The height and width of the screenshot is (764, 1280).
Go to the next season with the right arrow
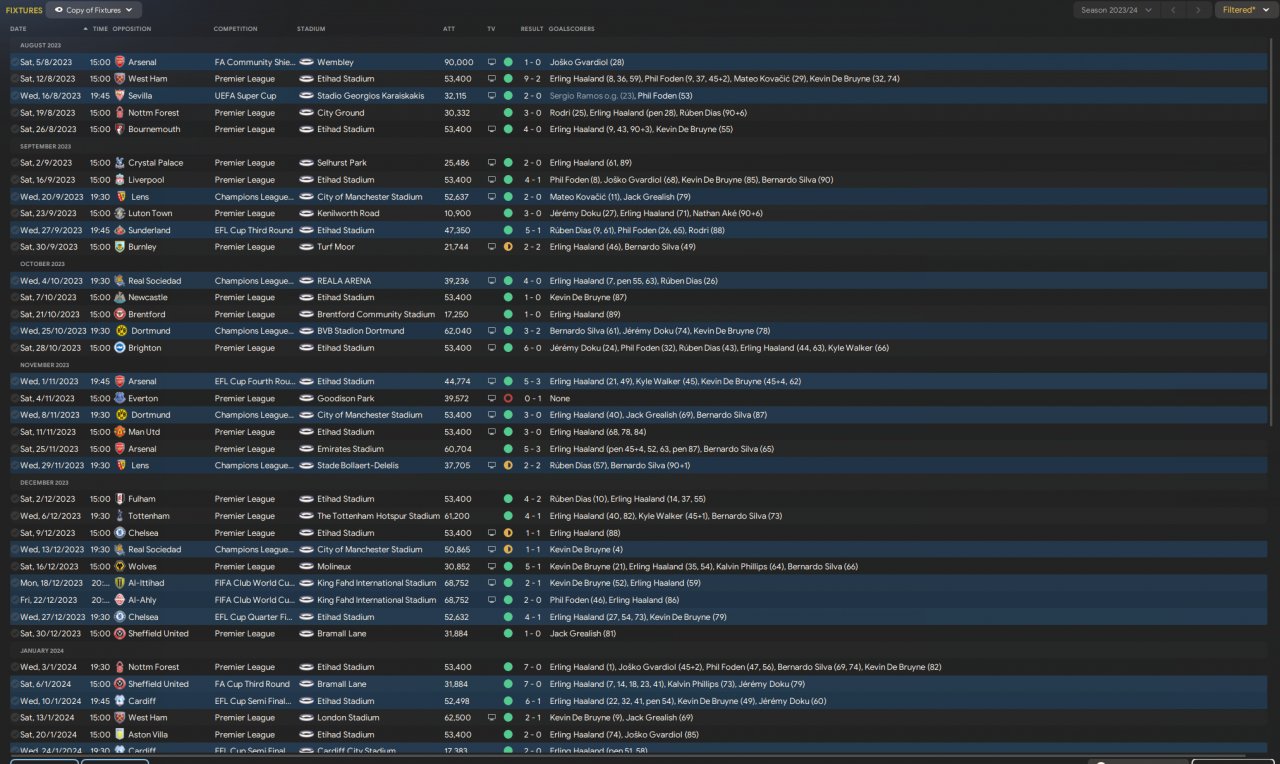(1198, 10)
